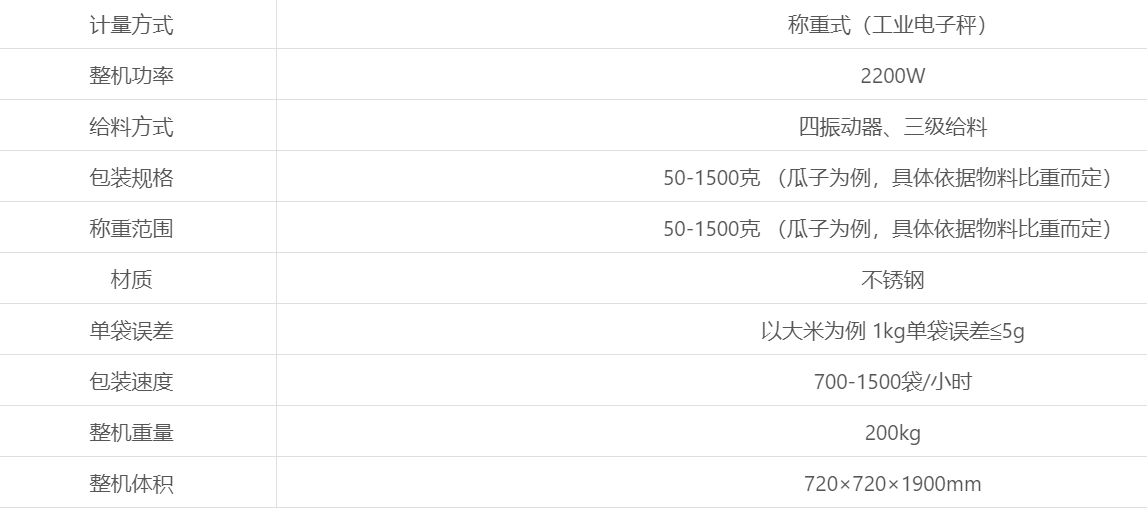Image resolution: width=1147 pixels, height=522 pixels.
Task: Select the 700-1500袋/小时 speed value
Action: pos(892,382)
